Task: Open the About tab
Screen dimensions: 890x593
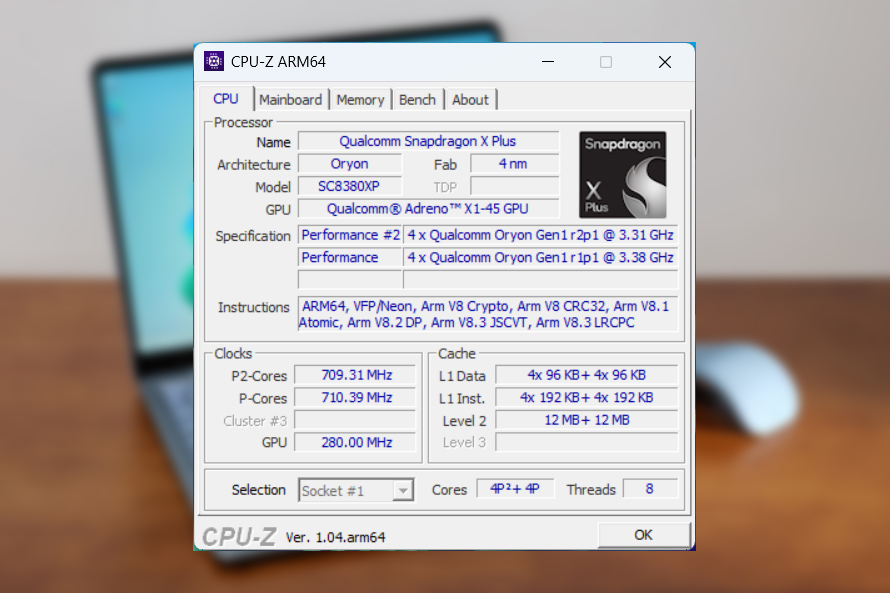Action: [470, 100]
